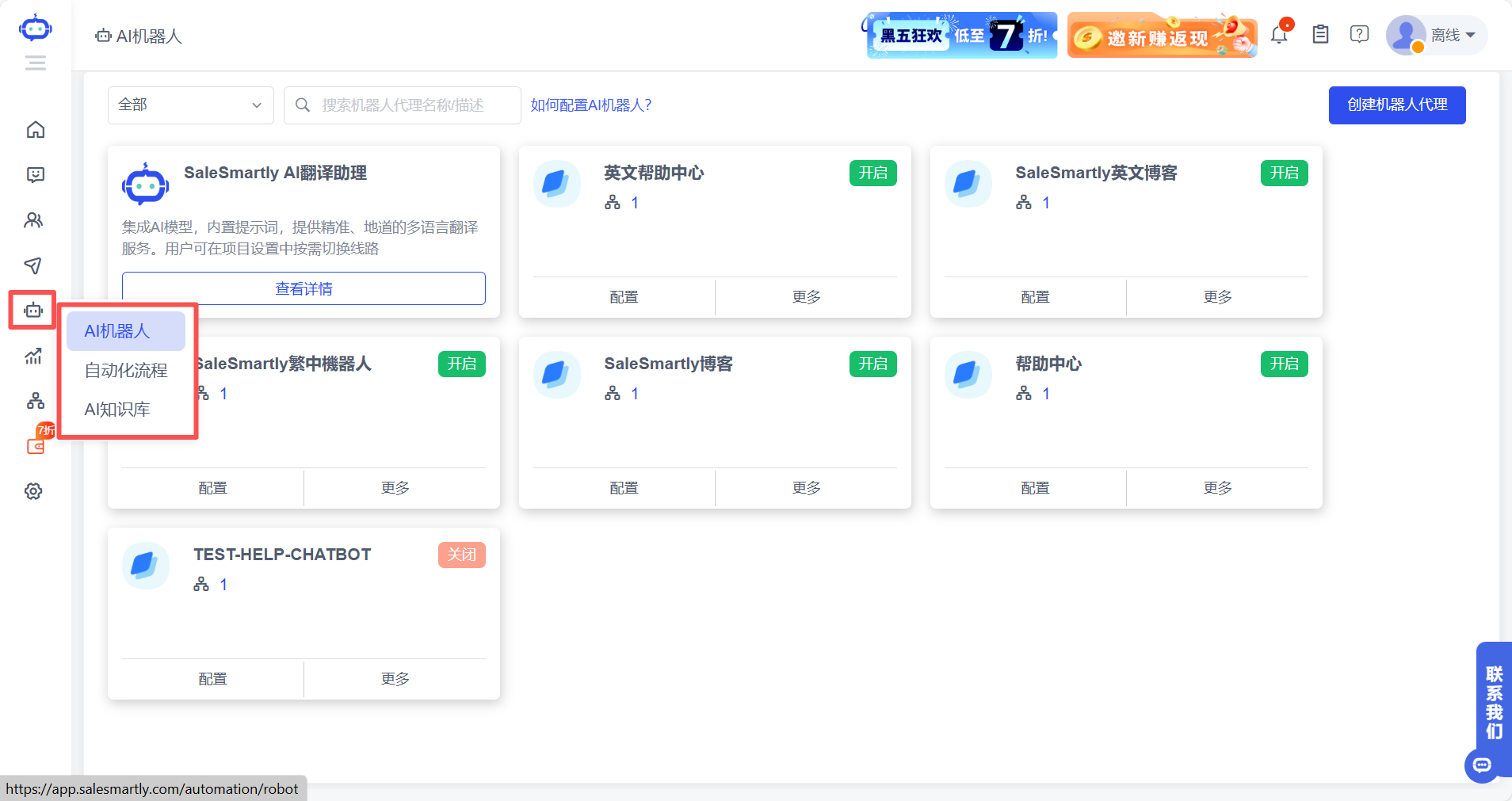Click the SaleSmartly英文博客 bot avatar icon
Screen dimensions: 1512x801
pyautogui.click(x=968, y=184)
